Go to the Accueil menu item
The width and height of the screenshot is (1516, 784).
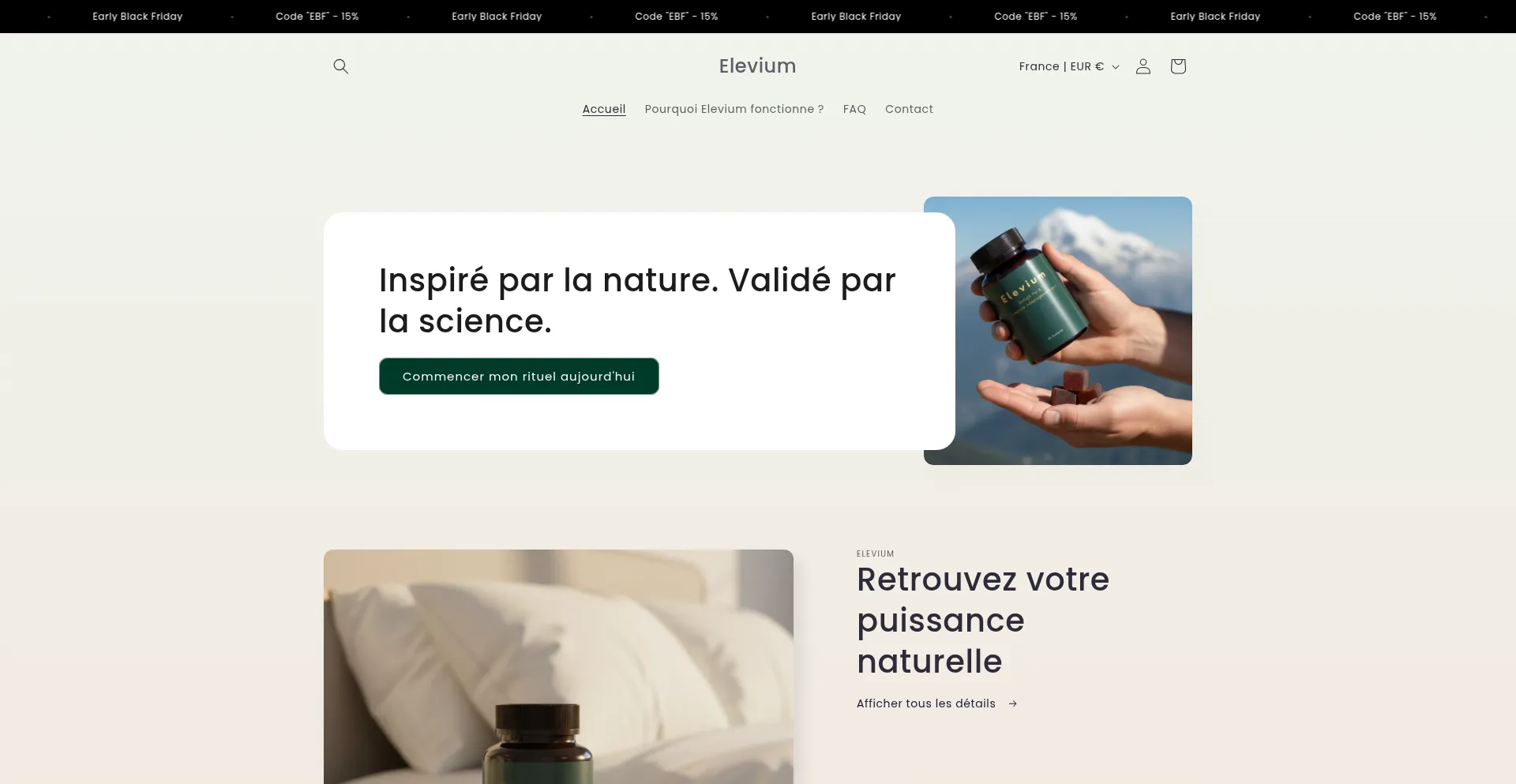[x=603, y=109]
